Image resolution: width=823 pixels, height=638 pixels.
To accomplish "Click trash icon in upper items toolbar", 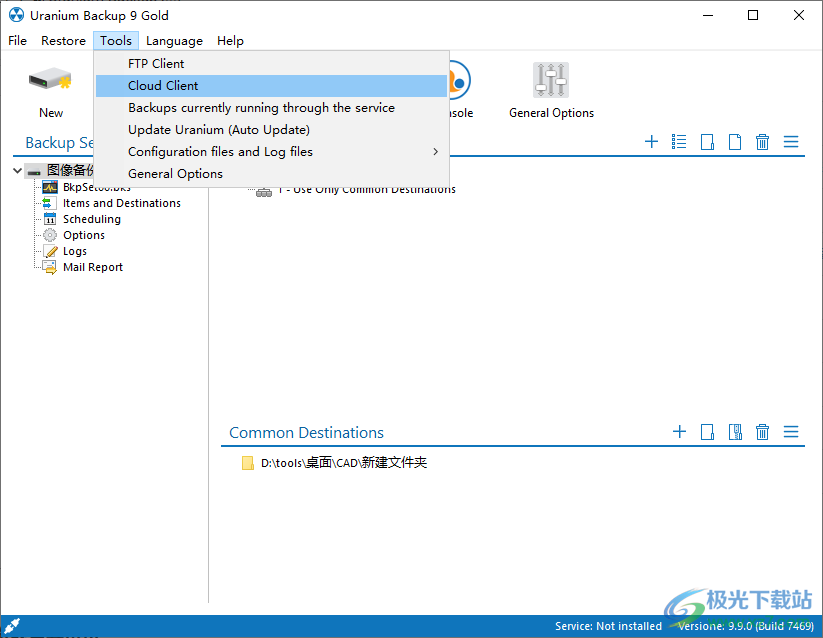I will (762, 142).
